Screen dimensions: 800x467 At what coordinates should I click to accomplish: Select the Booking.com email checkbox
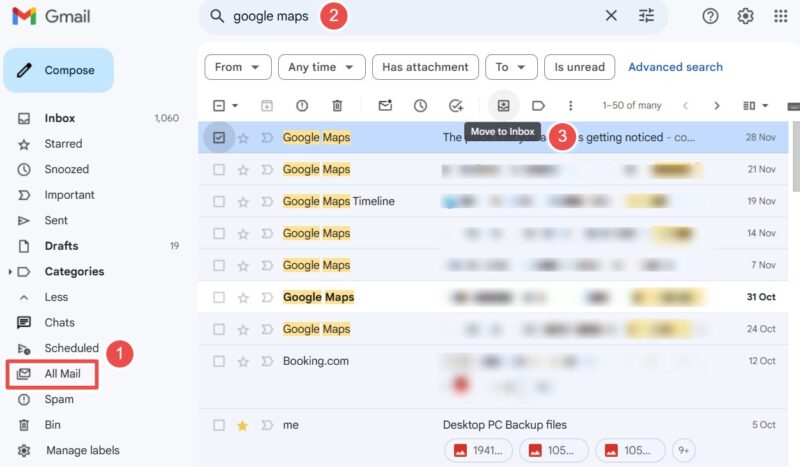219,361
